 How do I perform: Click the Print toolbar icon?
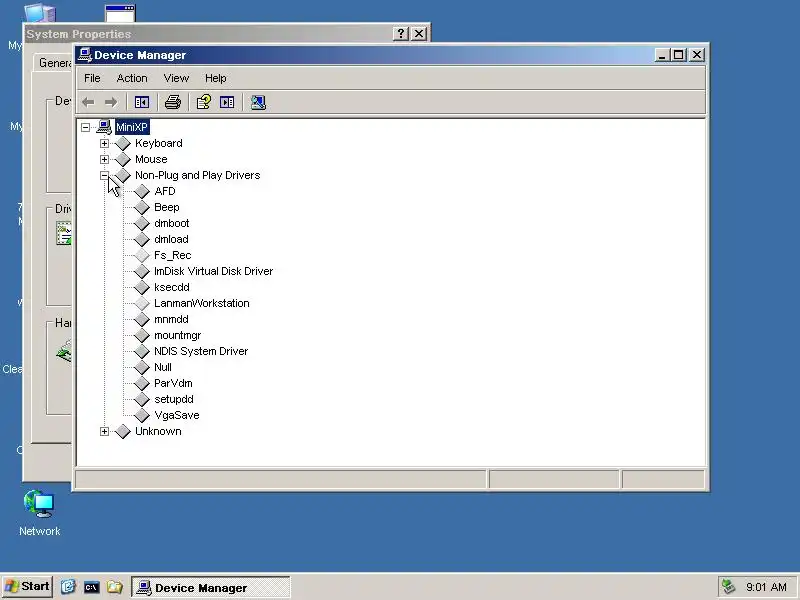[173, 103]
